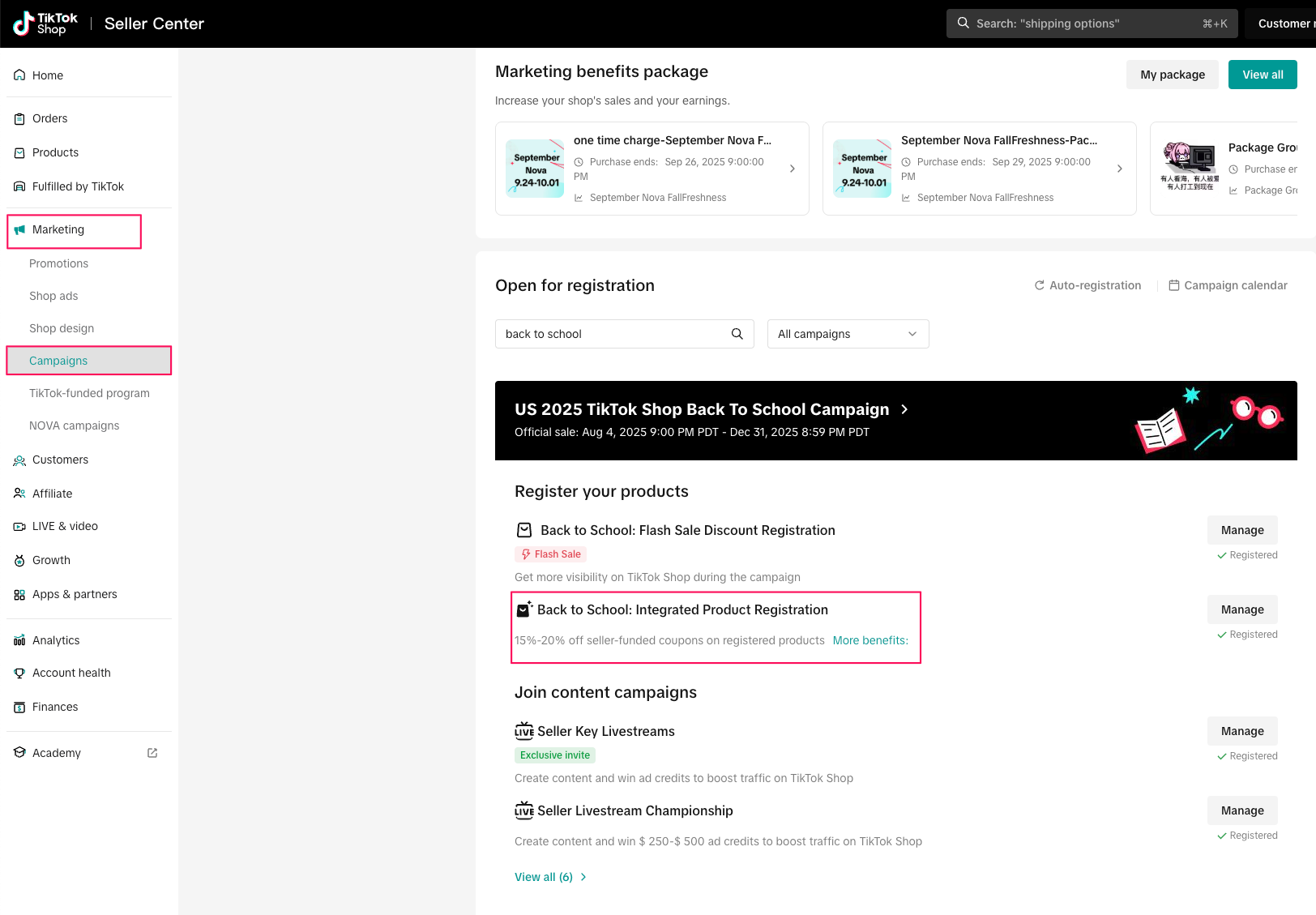Manage Integrated Product Registration
The height and width of the screenshot is (915, 1316).
1241,609
